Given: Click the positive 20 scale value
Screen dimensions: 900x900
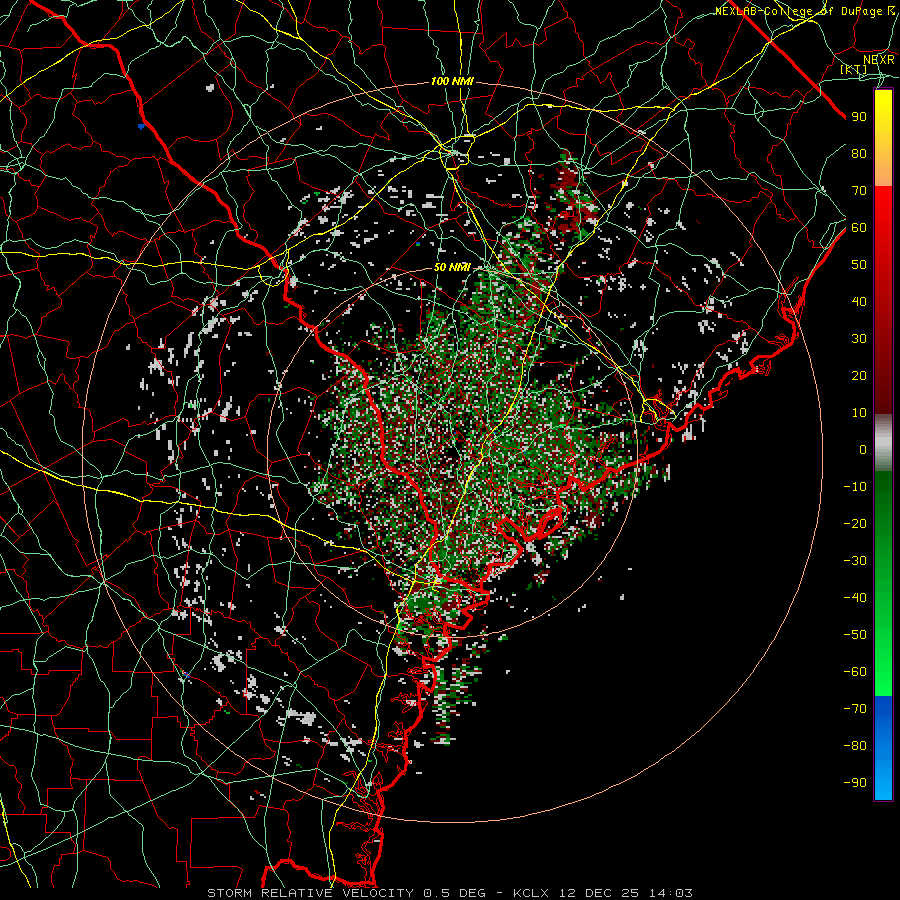Looking at the screenshot, I should tap(859, 376).
